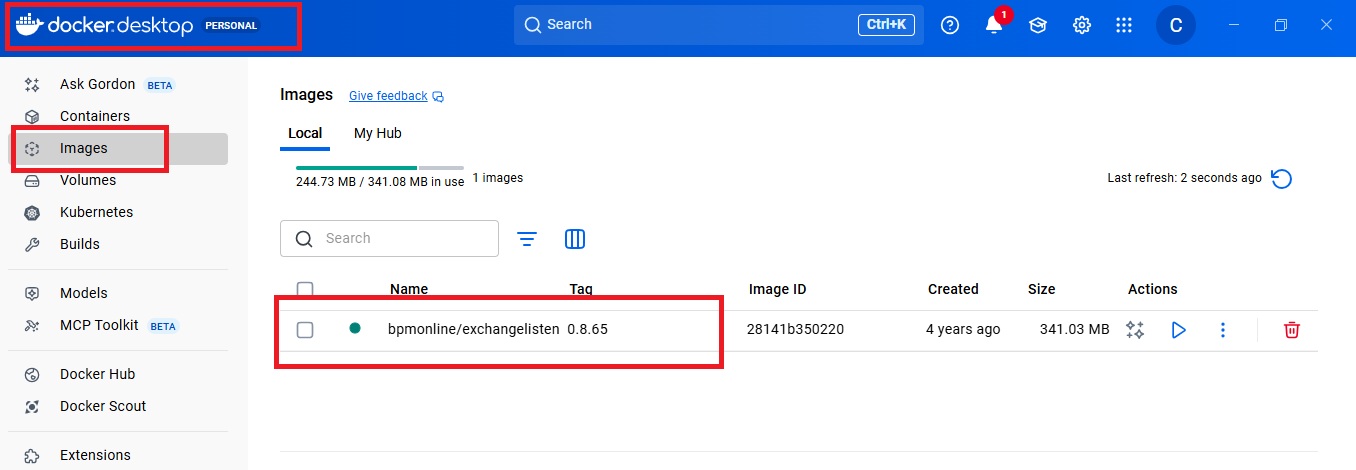This screenshot has height=470, width=1356.
Task: Open the notifications bell icon
Action: 994,26
